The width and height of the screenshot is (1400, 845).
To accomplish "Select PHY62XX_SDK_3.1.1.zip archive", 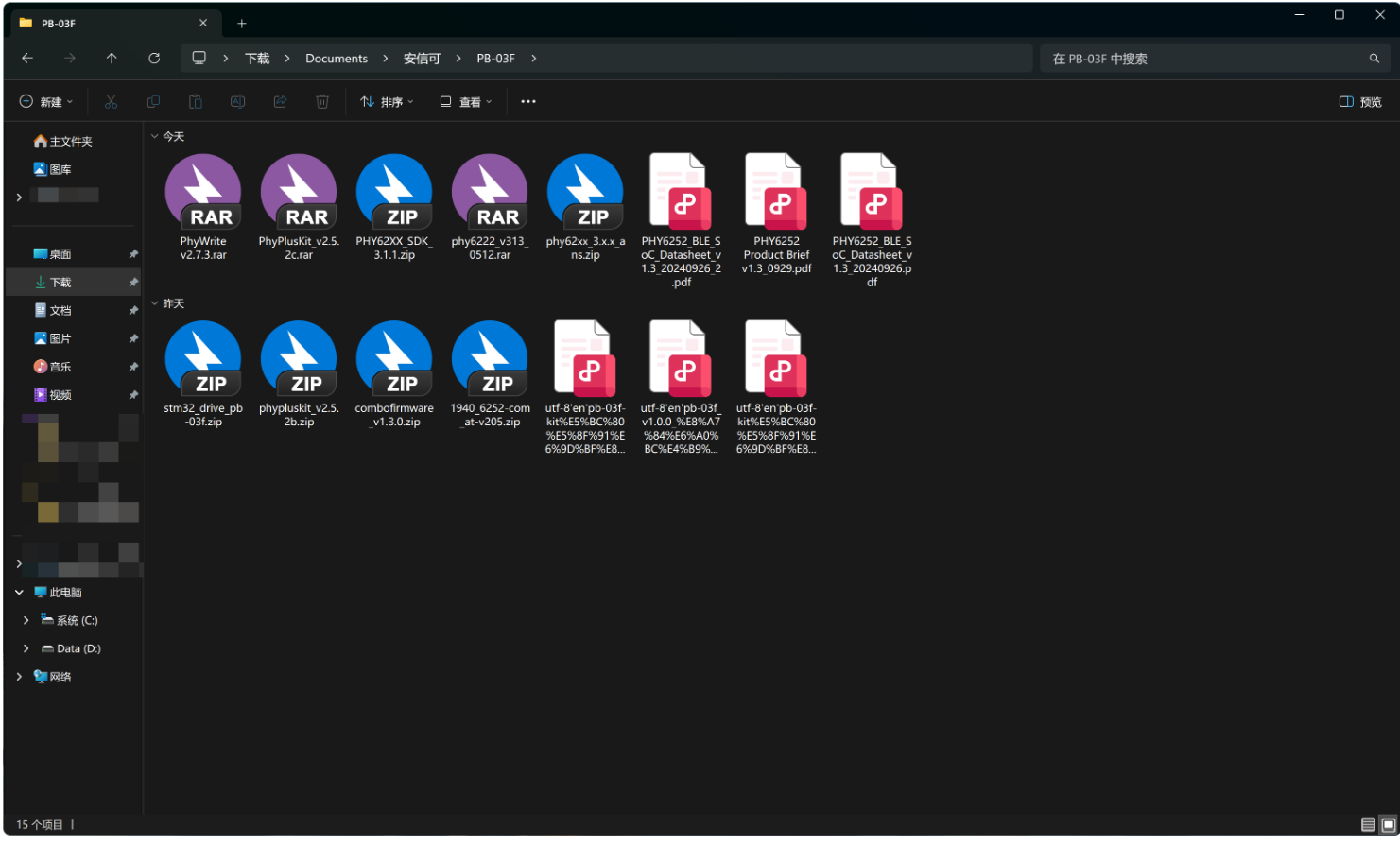I will click(394, 208).
